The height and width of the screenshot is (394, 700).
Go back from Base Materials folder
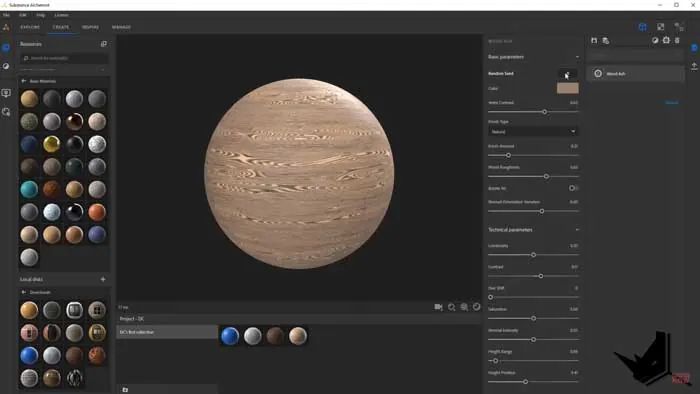[x=24, y=81]
